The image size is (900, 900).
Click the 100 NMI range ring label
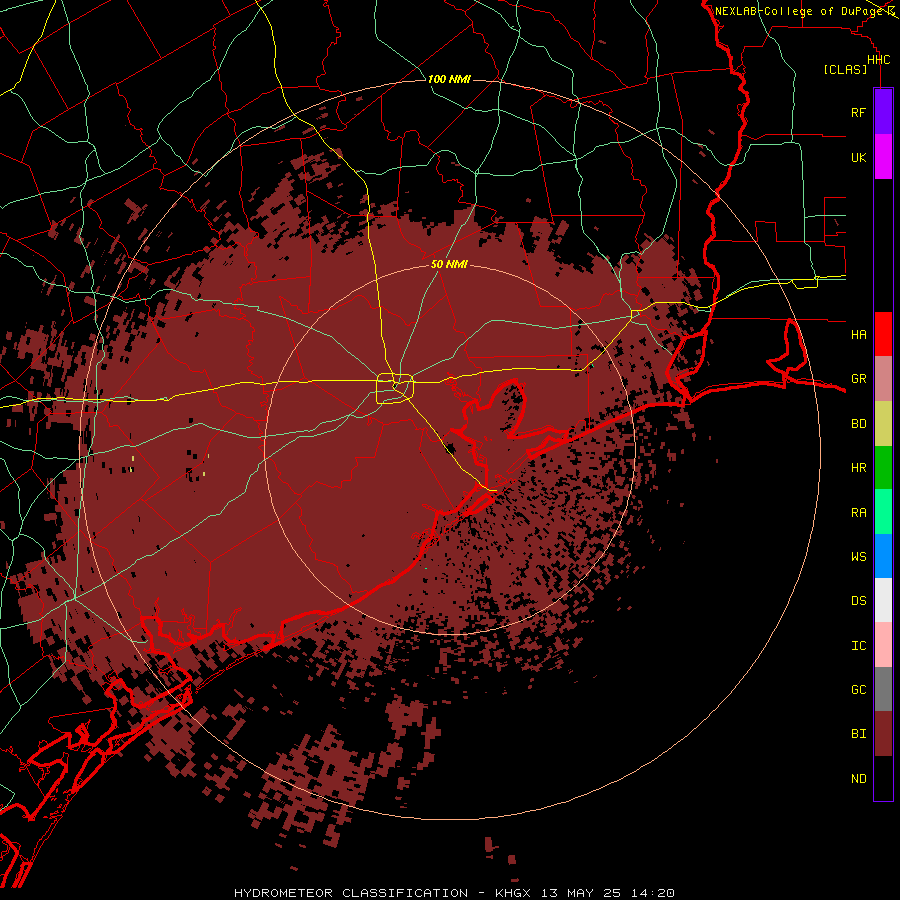[x=449, y=79]
